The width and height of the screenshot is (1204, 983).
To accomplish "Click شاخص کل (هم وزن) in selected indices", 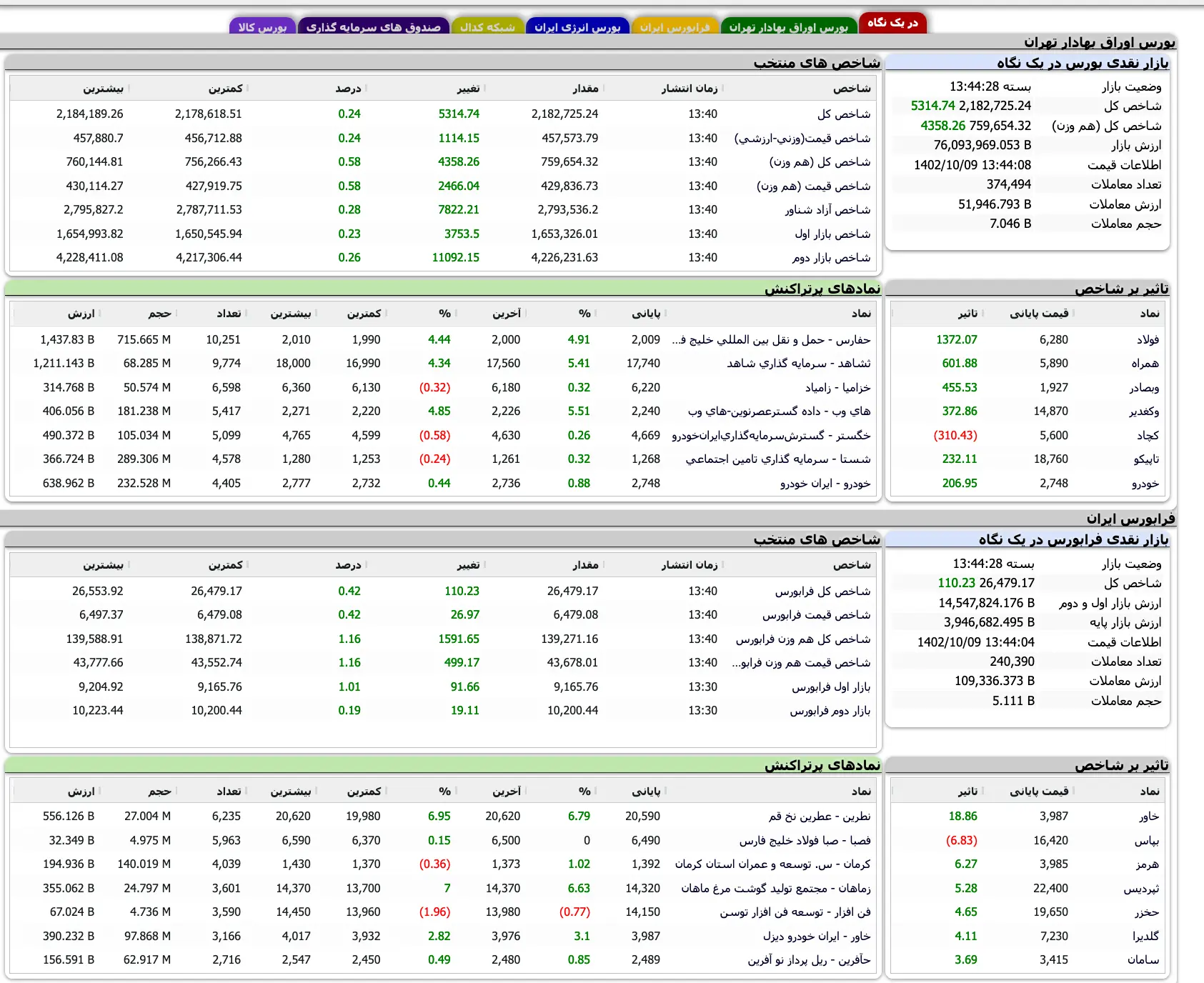I will click(x=820, y=162).
